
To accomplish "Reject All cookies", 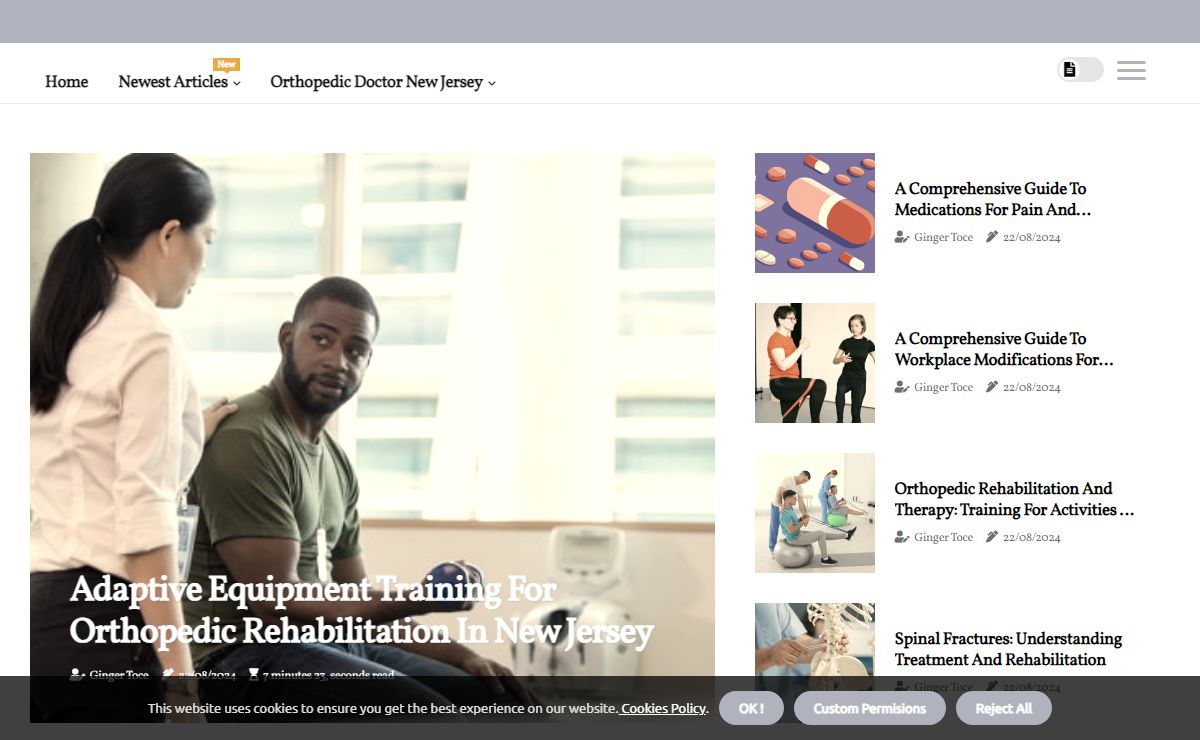I will point(1004,708).
